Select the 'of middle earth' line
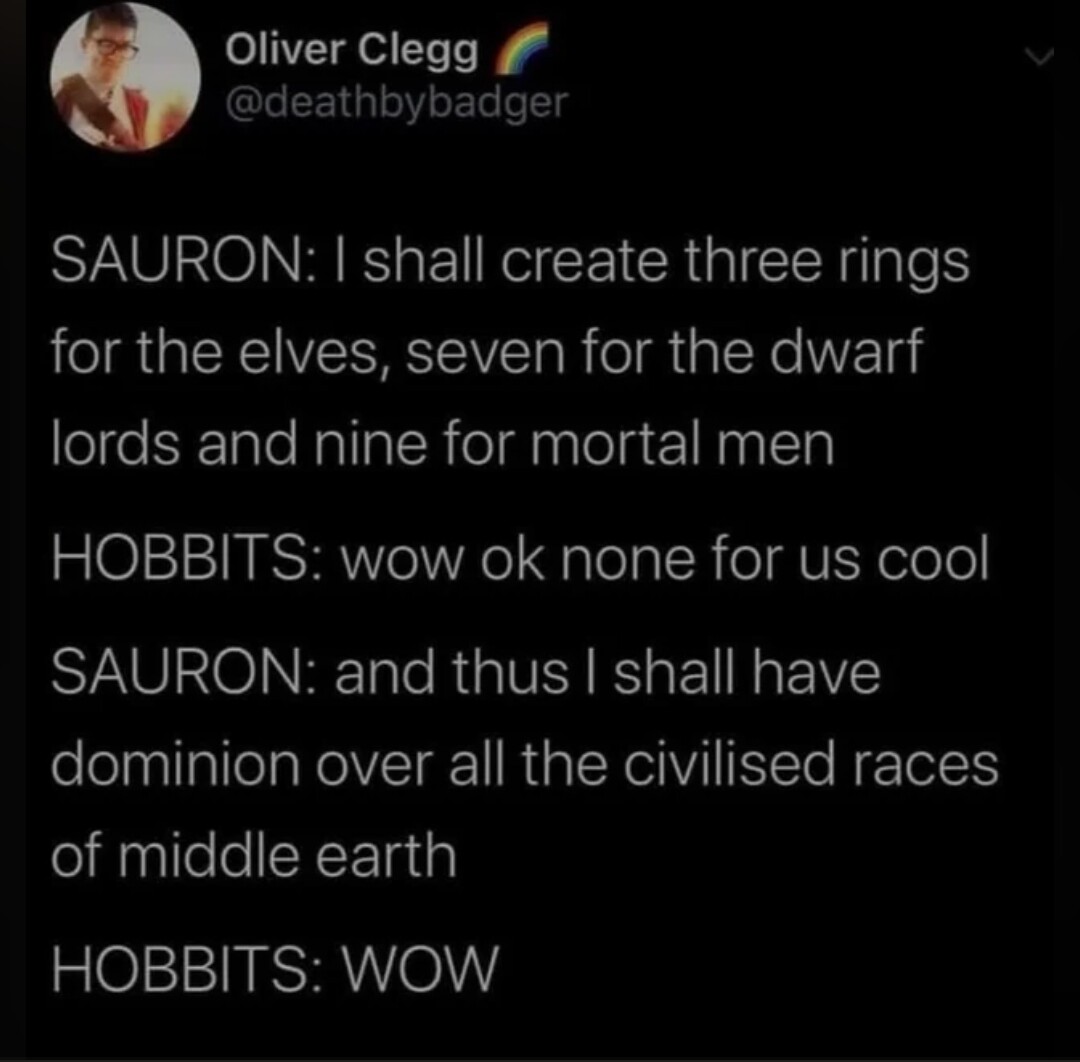The width and height of the screenshot is (1080, 1062). [x=254, y=855]
